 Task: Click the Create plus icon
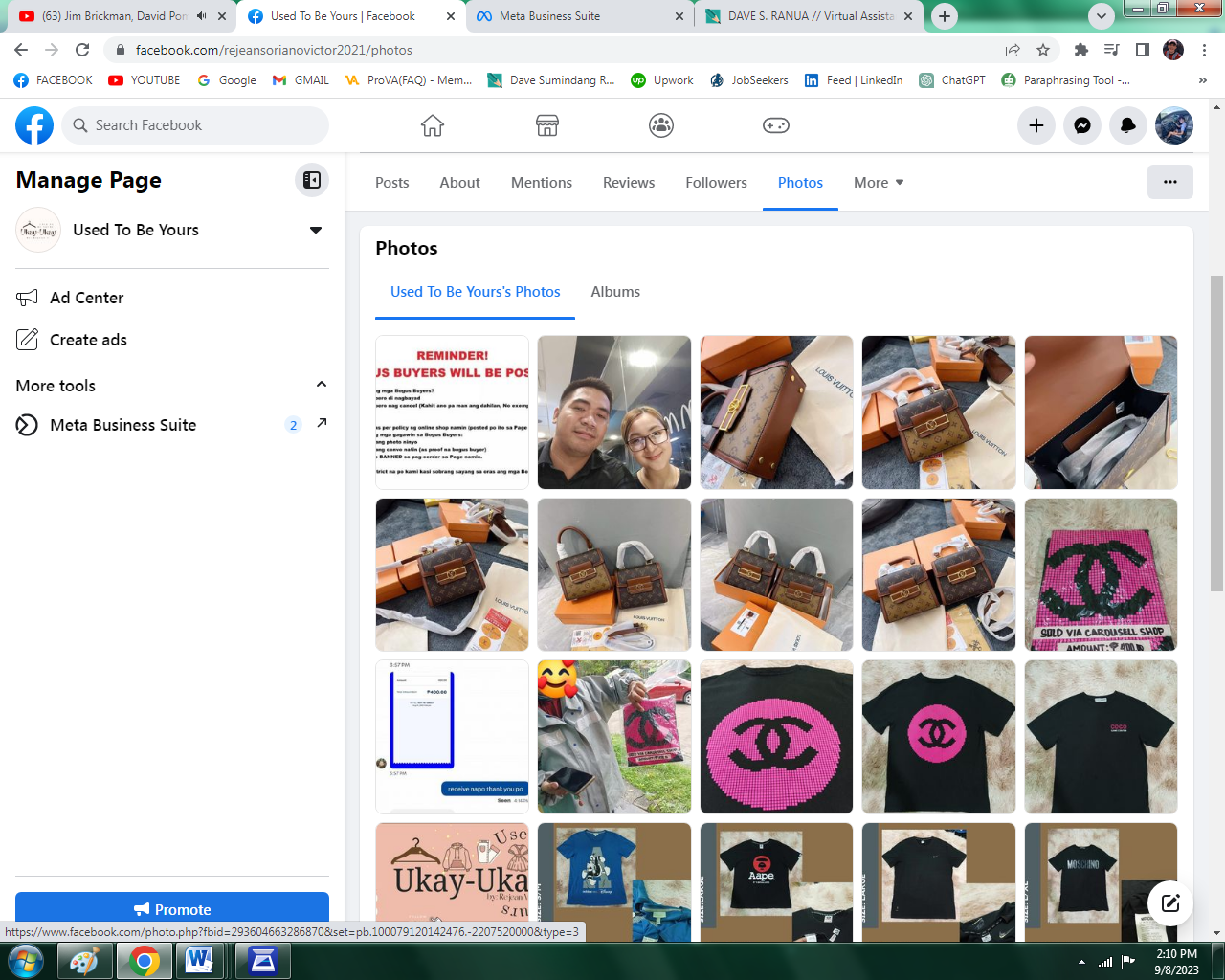point(1036,125)
